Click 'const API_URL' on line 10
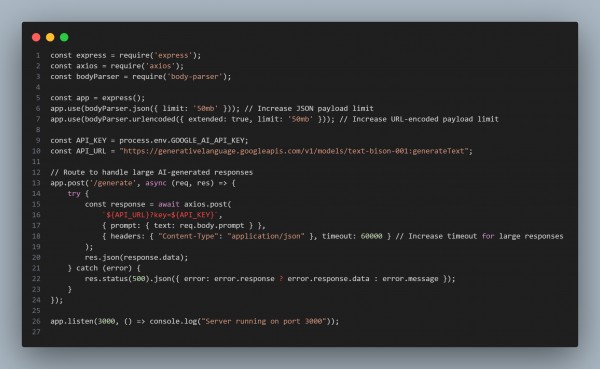600x369 pixels. click(78, 151)
